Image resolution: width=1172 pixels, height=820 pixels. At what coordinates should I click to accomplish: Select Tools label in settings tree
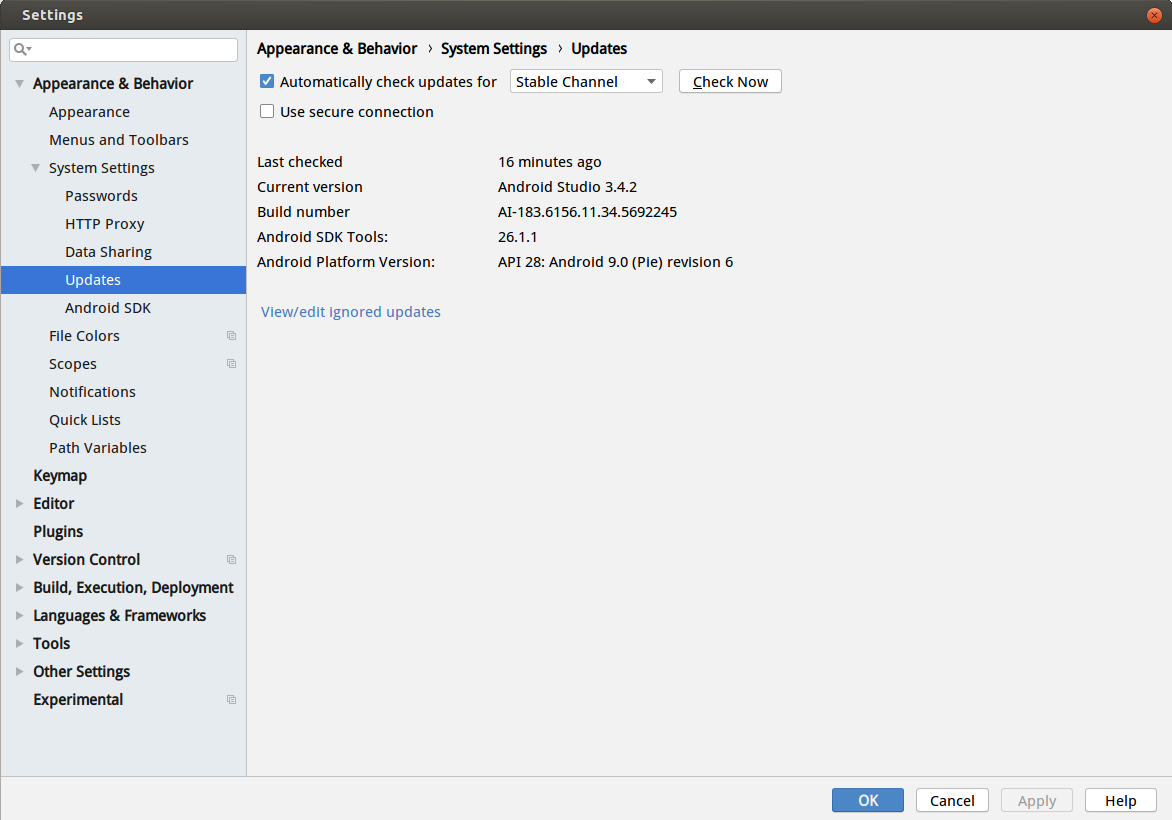52,644
